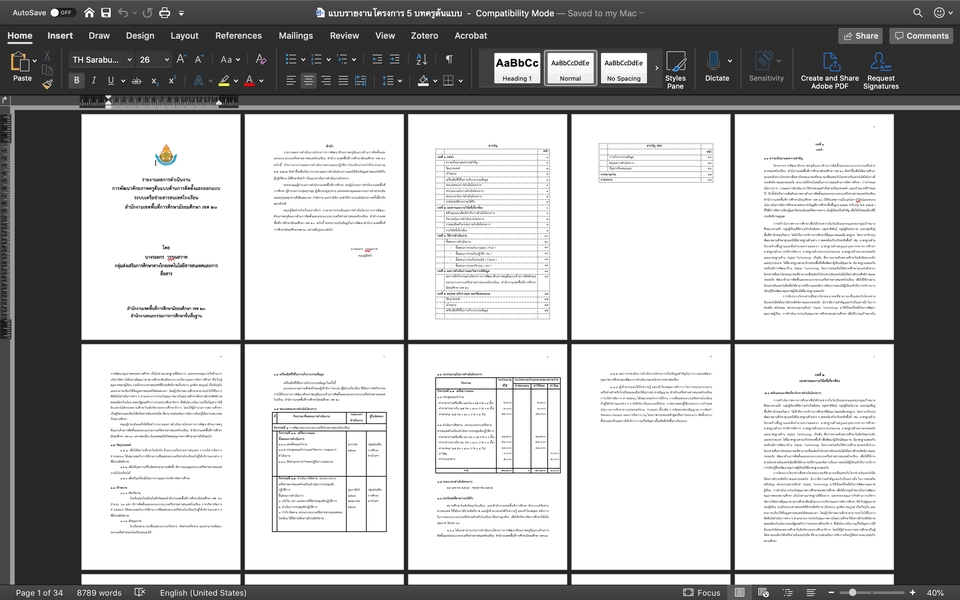Decrease paragraph indent

pyautogui.click(x=377, y=59)
